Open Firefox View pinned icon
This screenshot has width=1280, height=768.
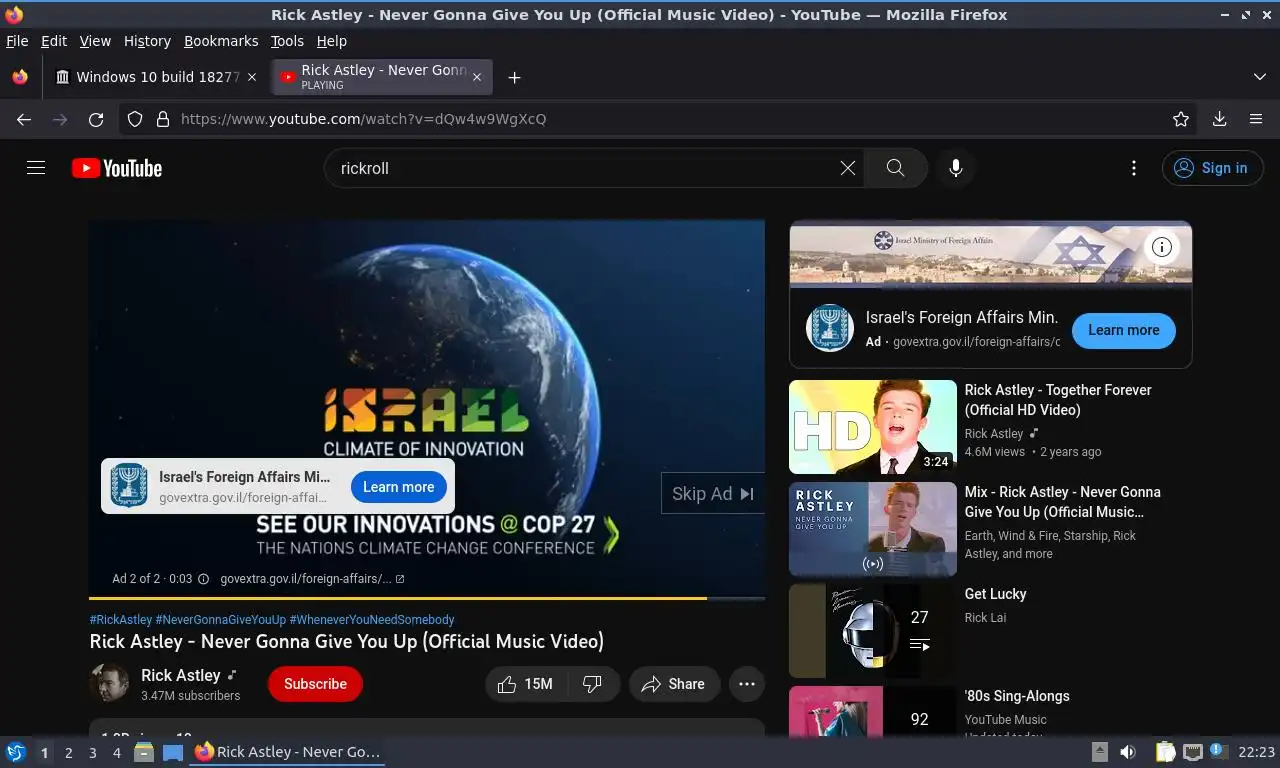[x=20, y=77]
